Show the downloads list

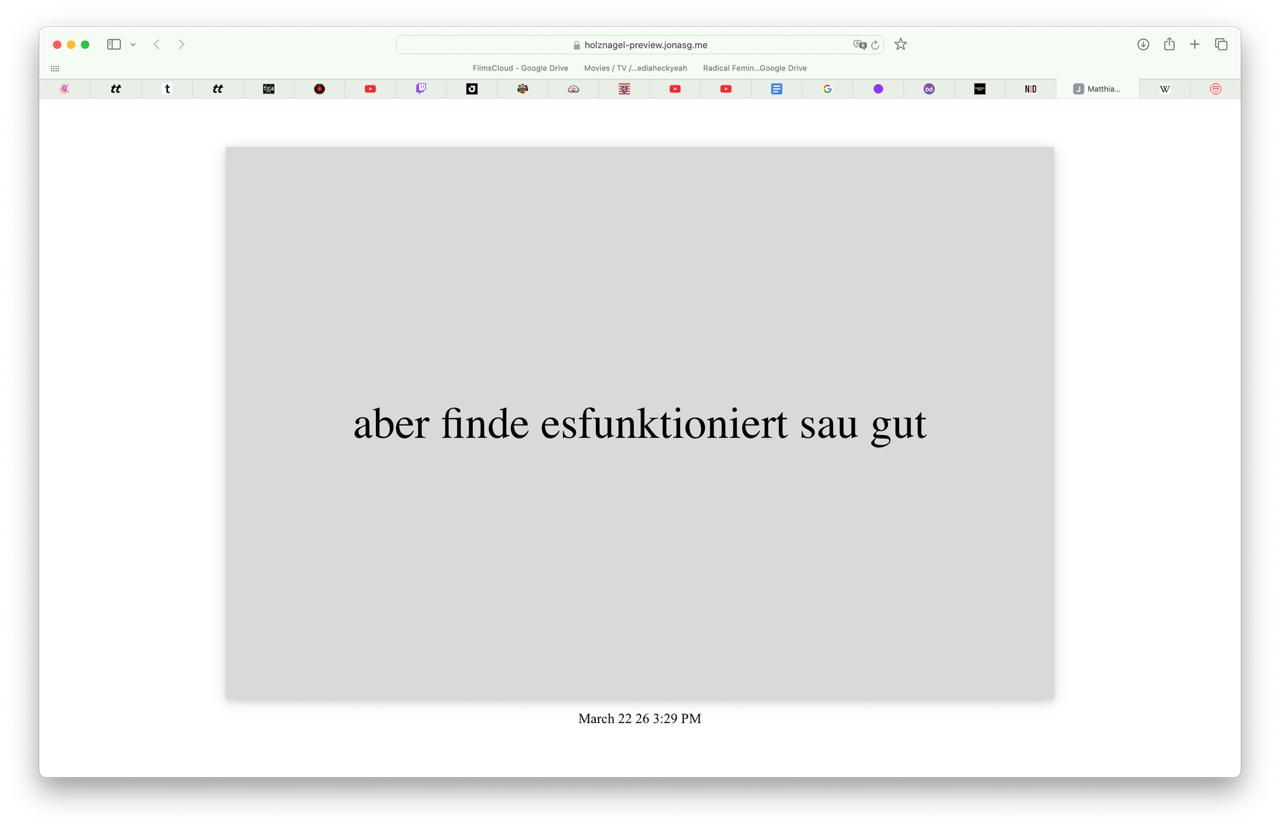point(1143,44)
